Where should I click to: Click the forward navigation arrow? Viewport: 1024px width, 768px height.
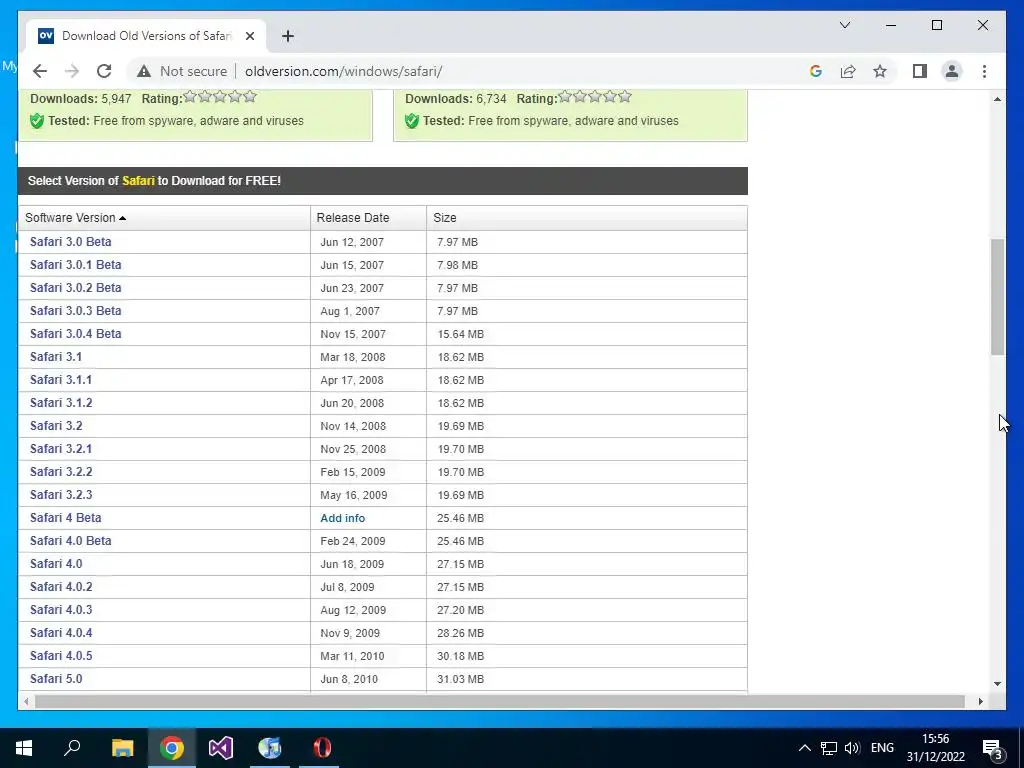[72, 71]
